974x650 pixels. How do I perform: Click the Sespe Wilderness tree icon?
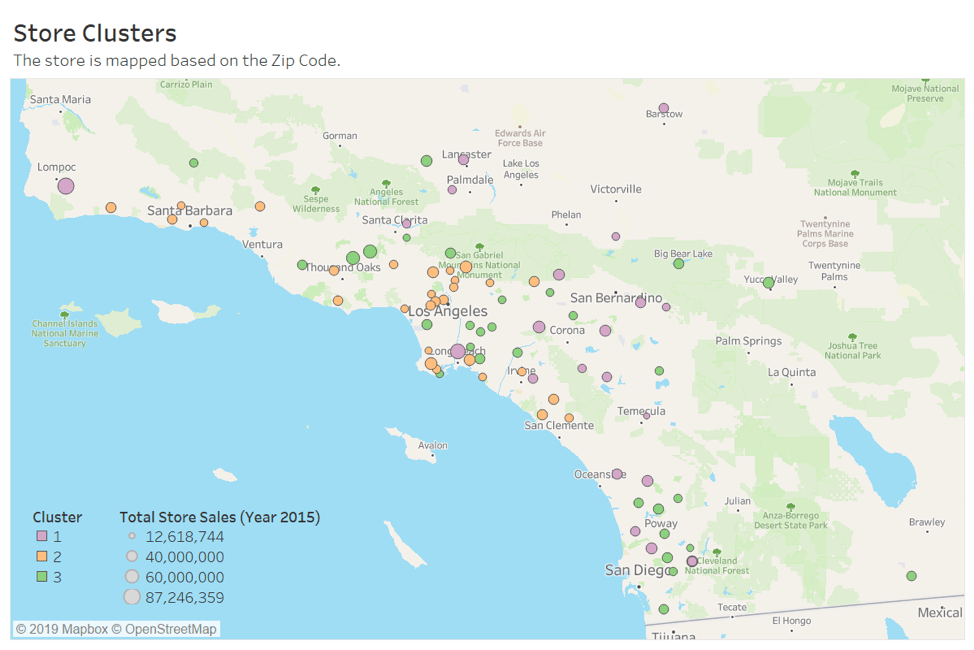click(316, 189)
